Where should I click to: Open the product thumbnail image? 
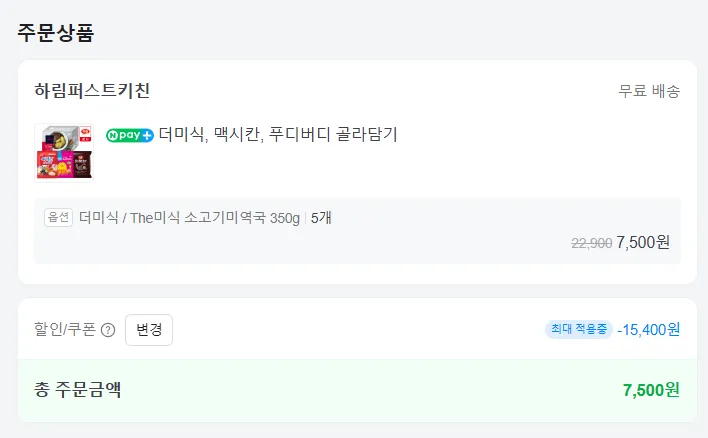click(x=64, y=152)
